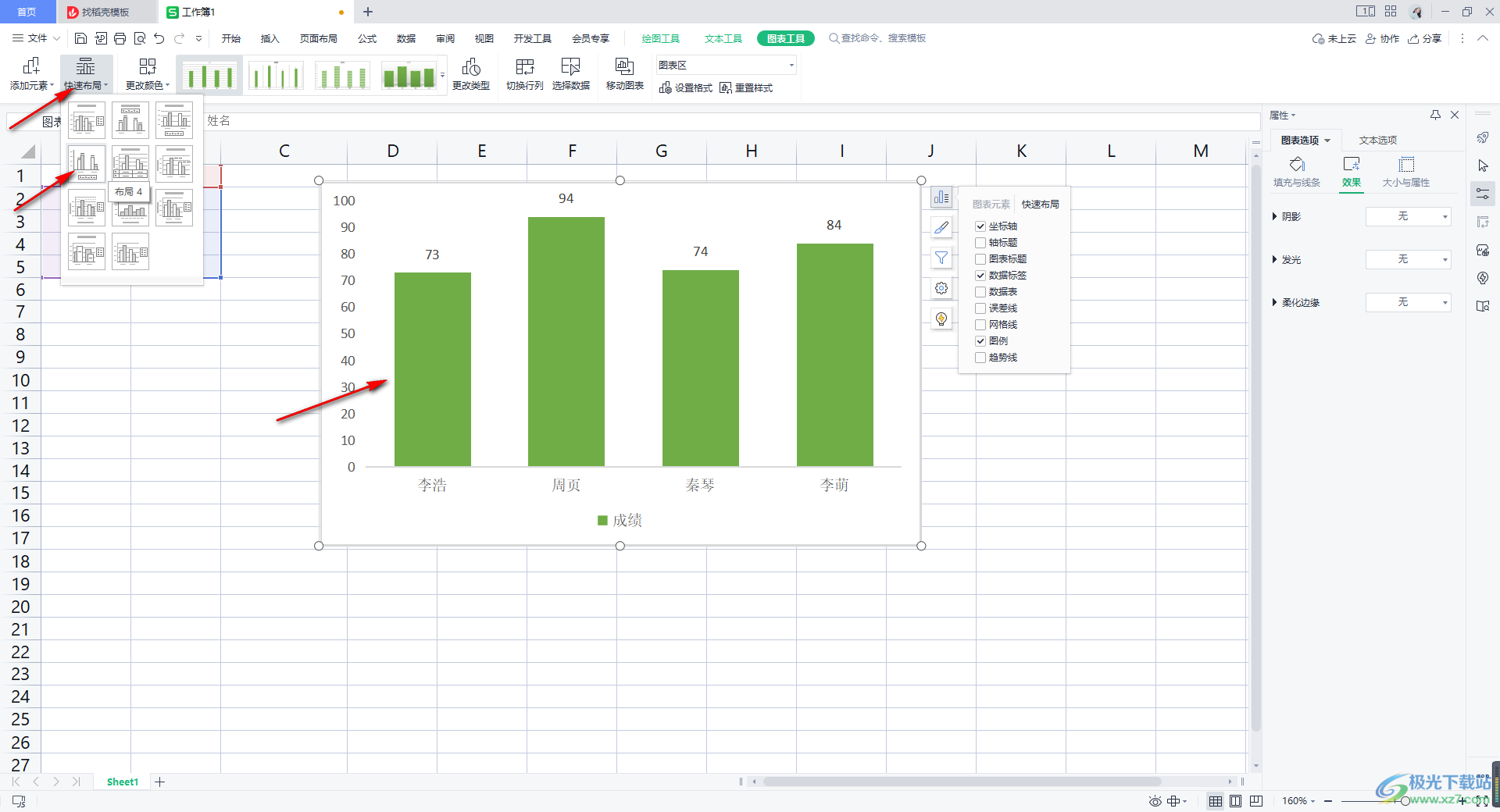Click the Undo arrow icon
The height and width of the screenshot is (812, 1500).
pos(159,38)
